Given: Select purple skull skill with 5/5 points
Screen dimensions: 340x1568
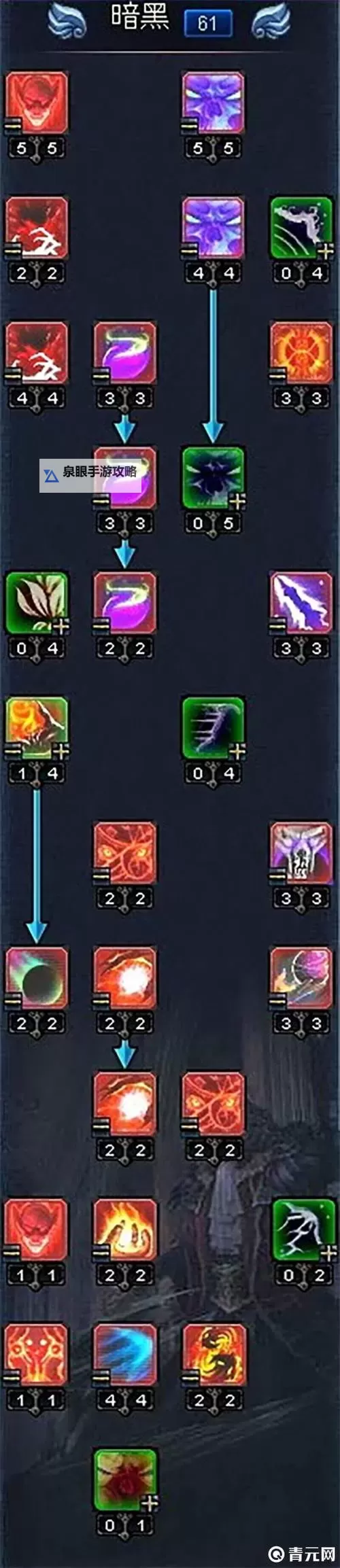Looking at the screenshot, I should click(214, 103).
